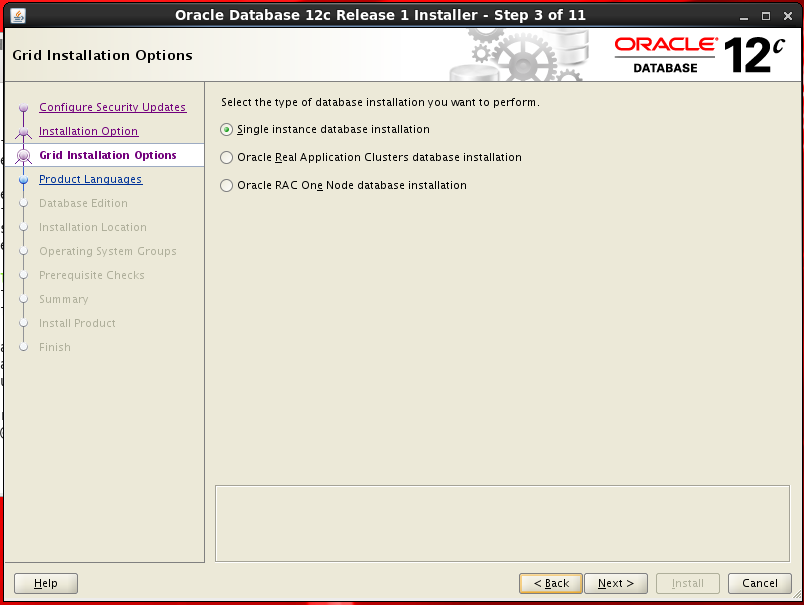Click the Configure Security Updates step bullet

(x=24, y=108)
